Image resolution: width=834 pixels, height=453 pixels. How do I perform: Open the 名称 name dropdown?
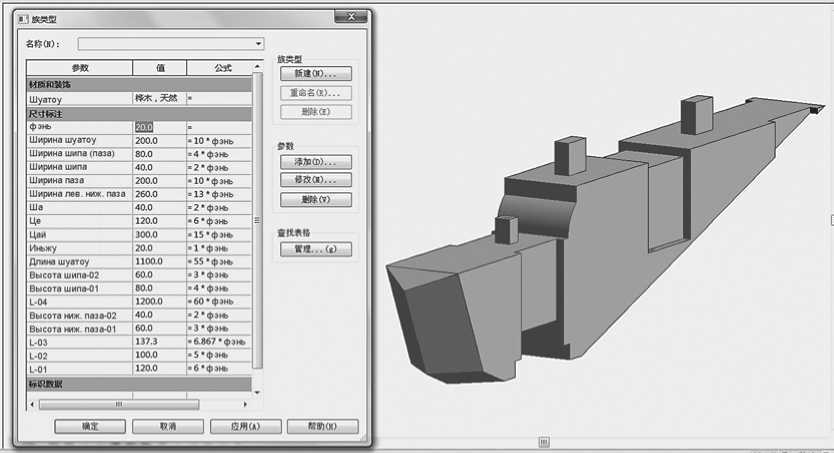(171, 44)
